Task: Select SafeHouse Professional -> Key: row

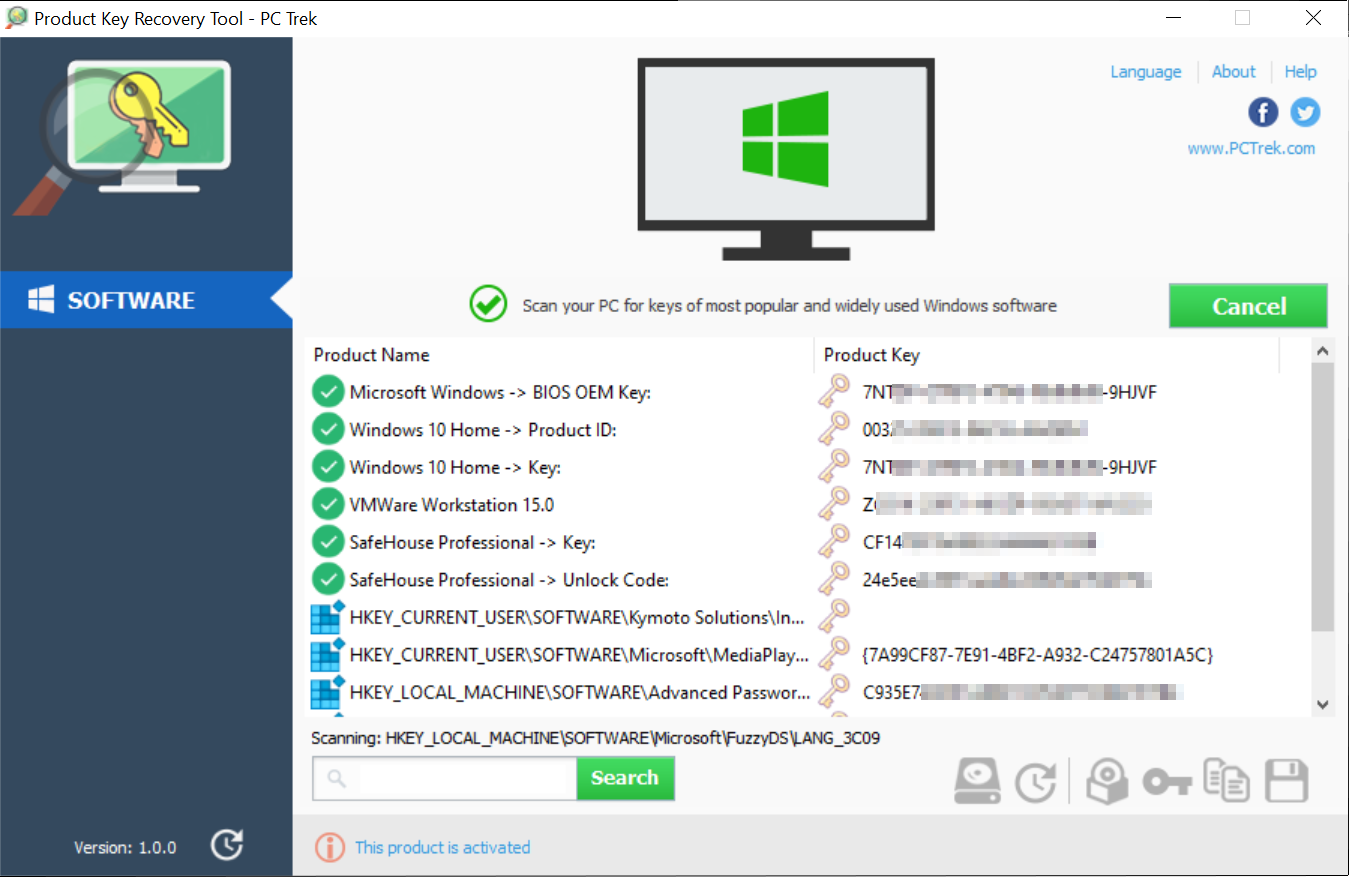Action: 806,542
